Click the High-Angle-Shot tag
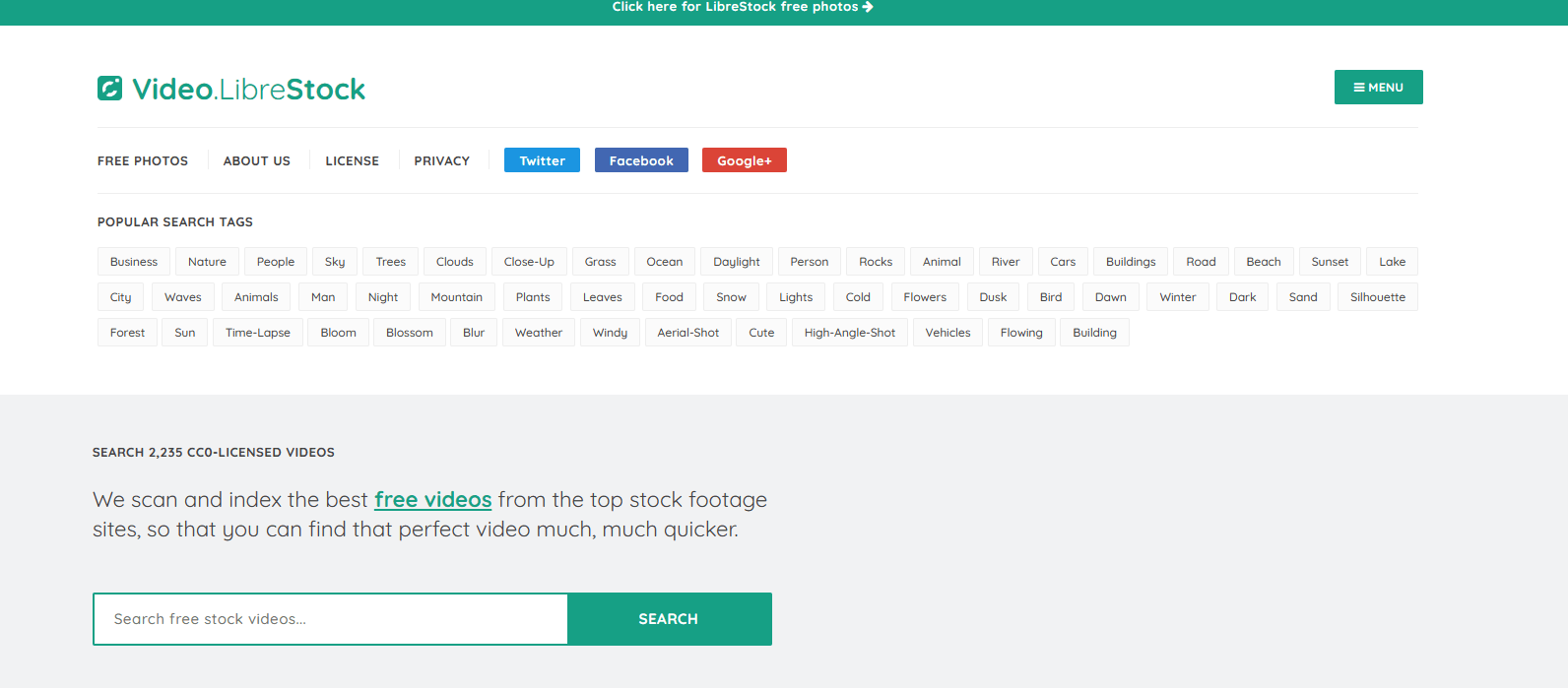The height and width of the screenshot is (688, 1568). [x=849, y=333]
